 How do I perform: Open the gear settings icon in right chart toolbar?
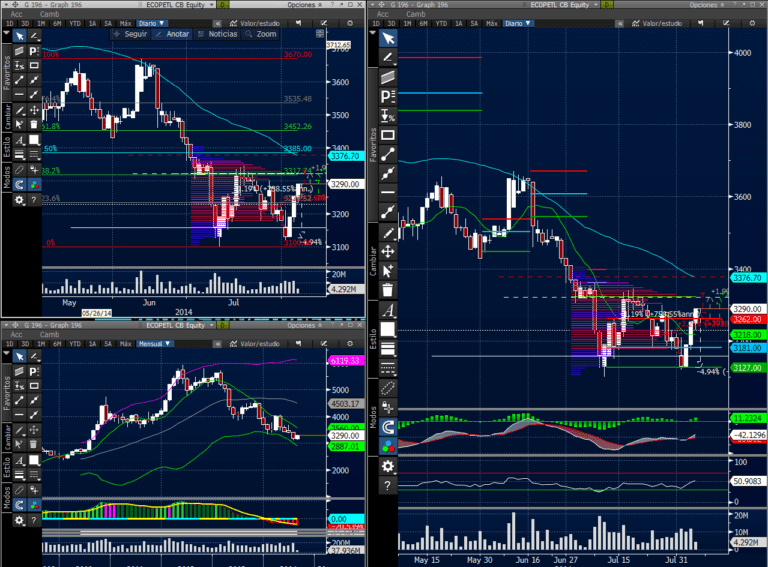388,466
